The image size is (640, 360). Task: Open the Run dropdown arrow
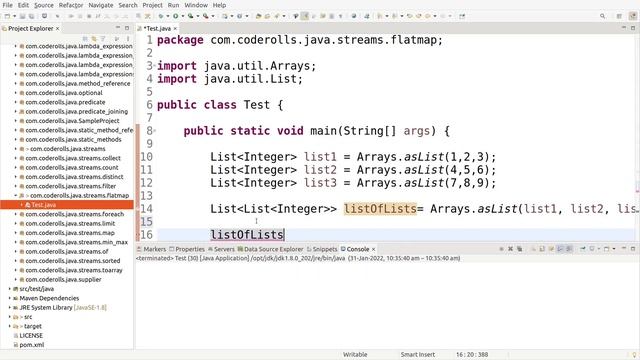[182, 16]
